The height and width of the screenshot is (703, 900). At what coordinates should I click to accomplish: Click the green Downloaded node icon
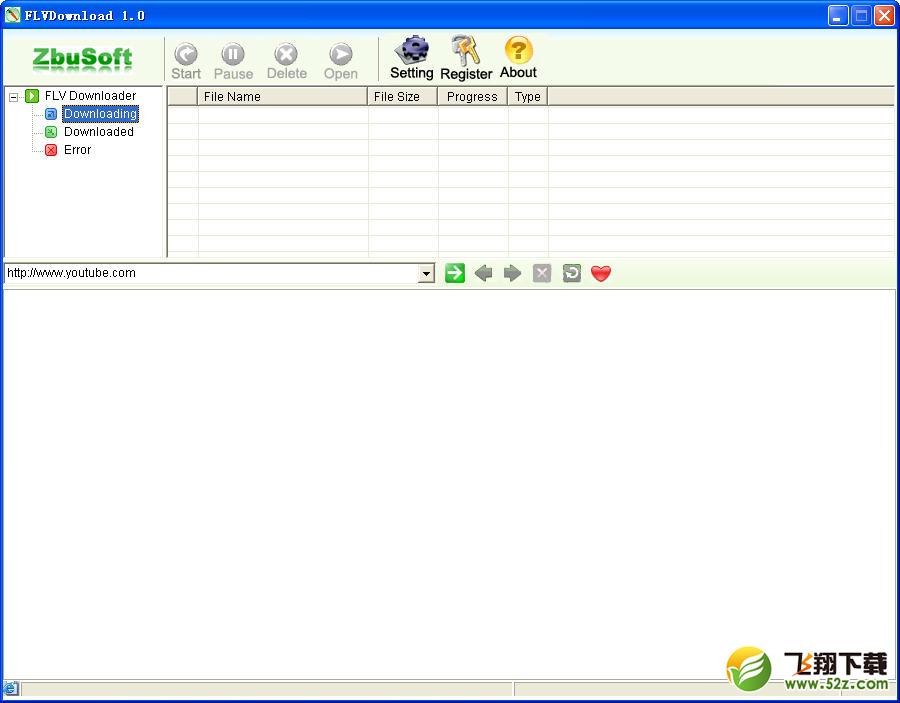click(51, 132)
